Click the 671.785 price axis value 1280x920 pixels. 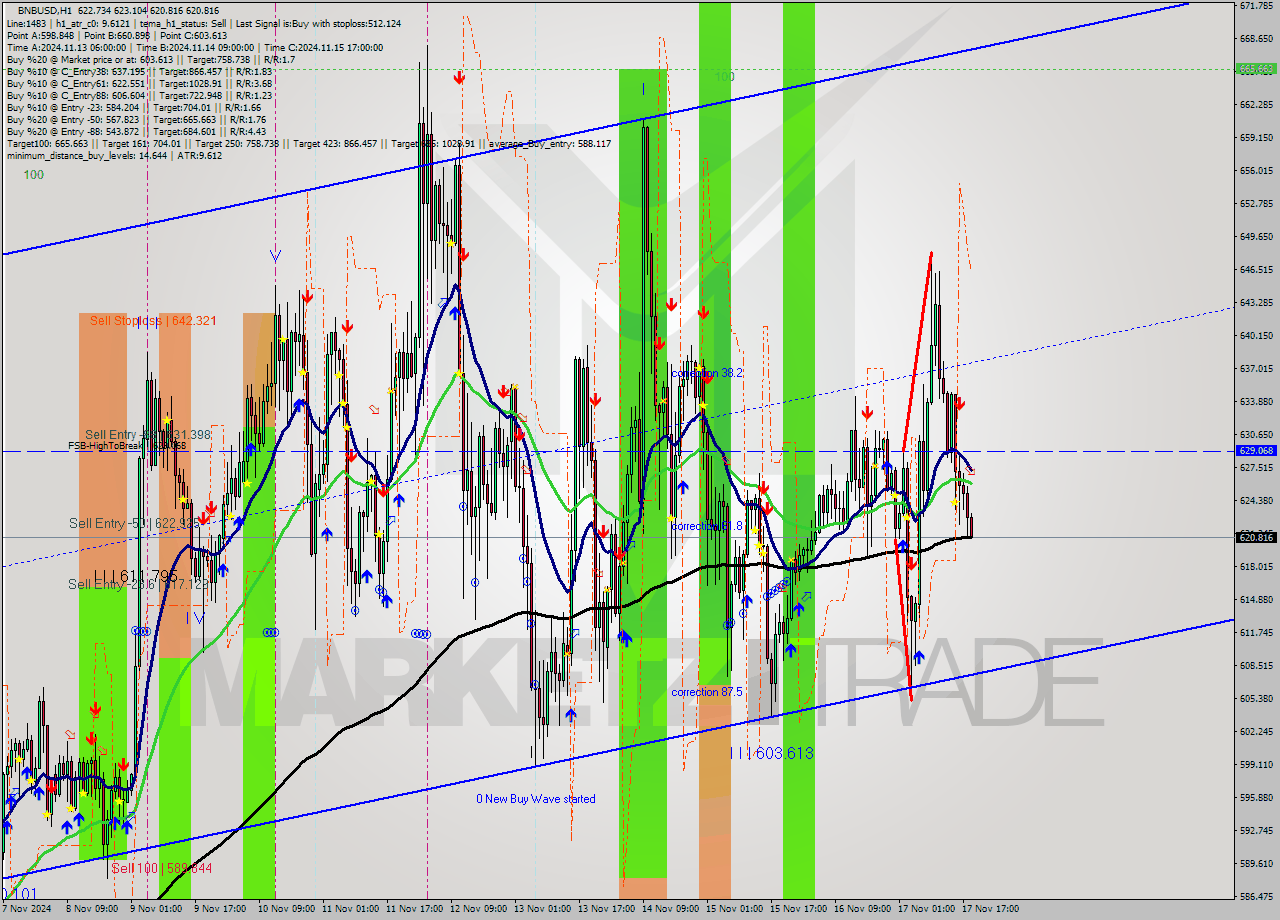pos(1256,6)
